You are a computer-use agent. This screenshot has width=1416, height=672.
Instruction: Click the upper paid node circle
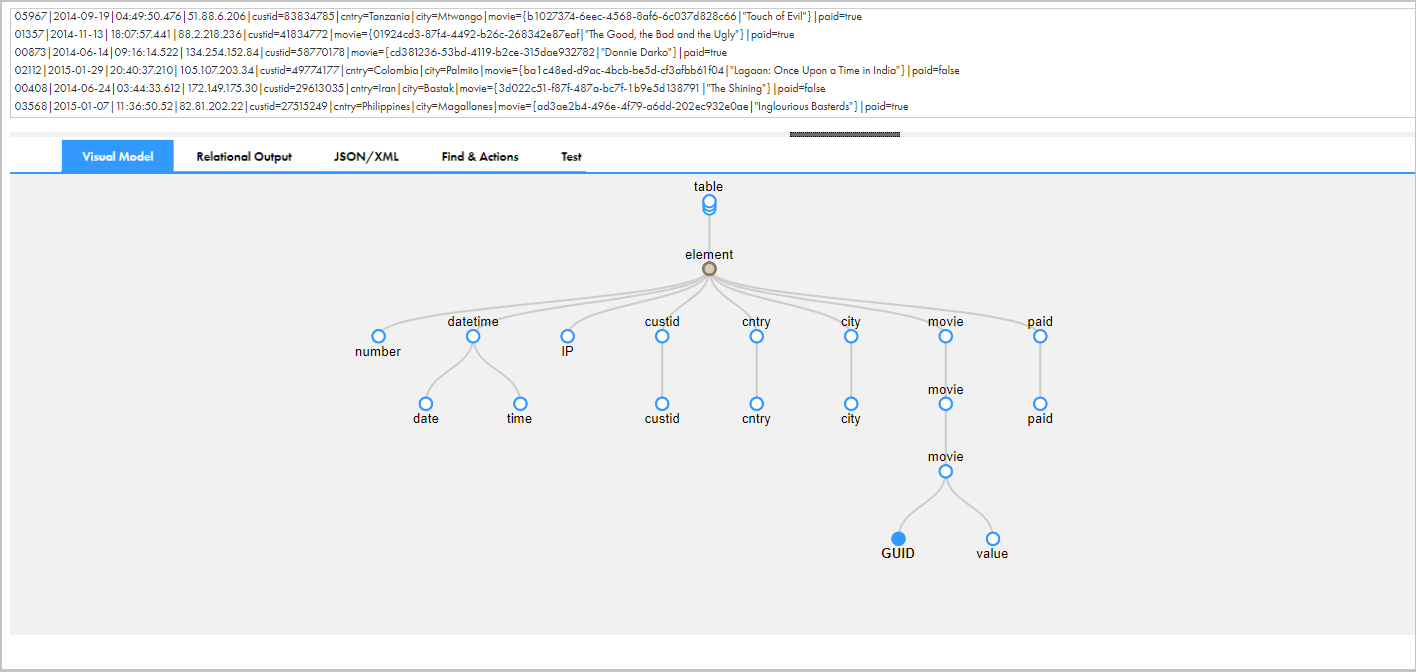(x=1040, y=337)
